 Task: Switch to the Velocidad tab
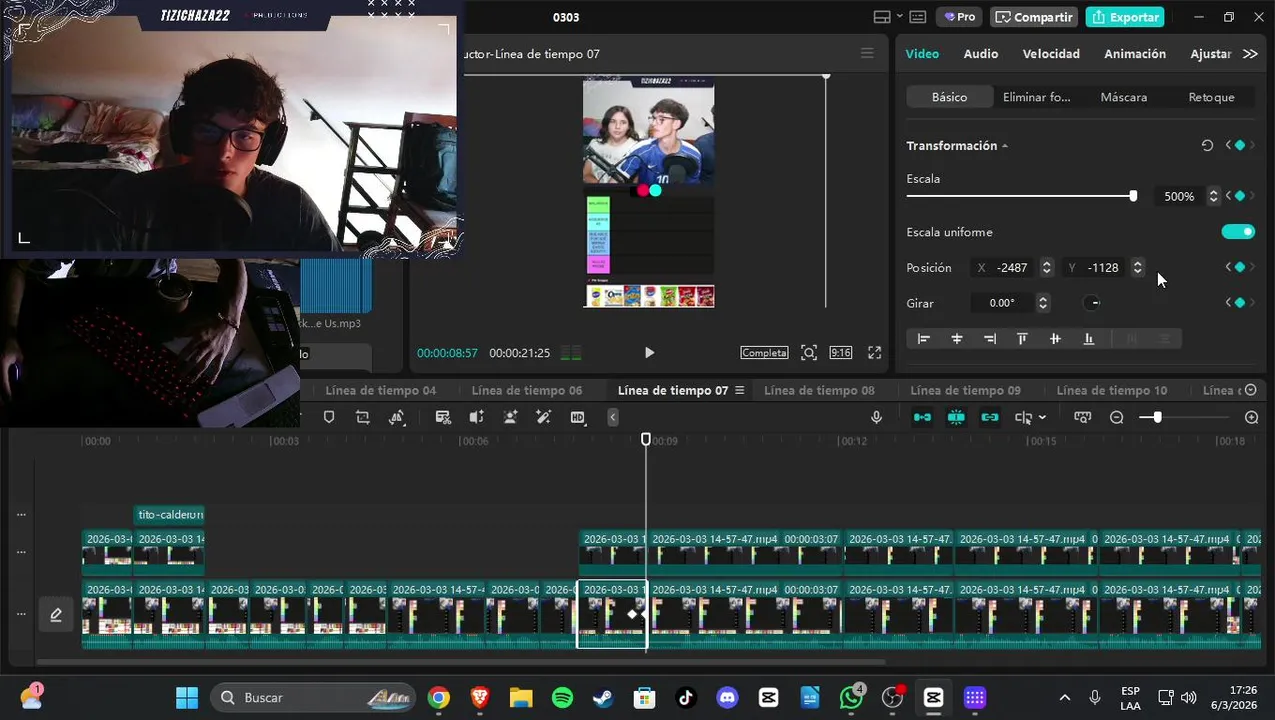coord(1051,54)
